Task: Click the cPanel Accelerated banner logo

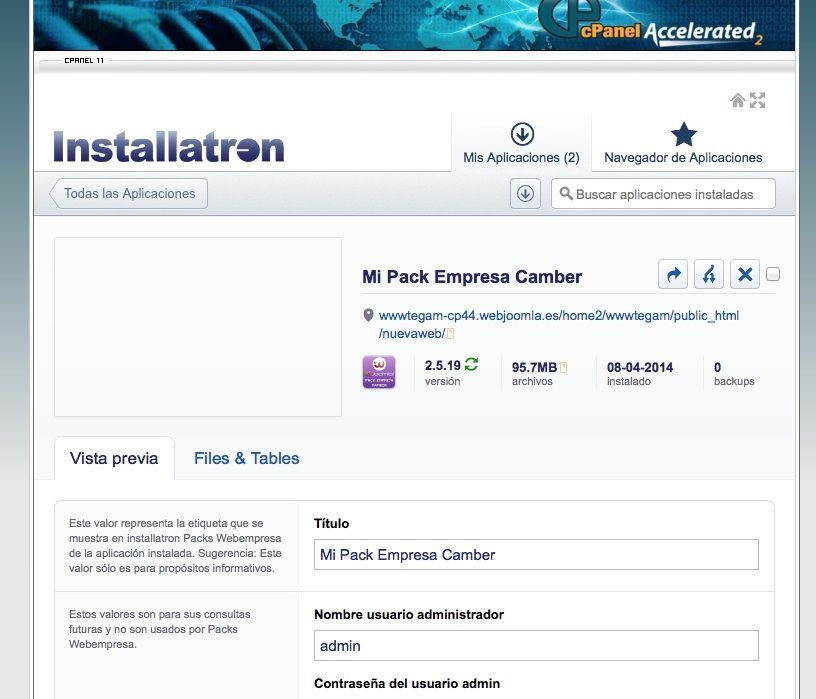Action: coord(651,23)
